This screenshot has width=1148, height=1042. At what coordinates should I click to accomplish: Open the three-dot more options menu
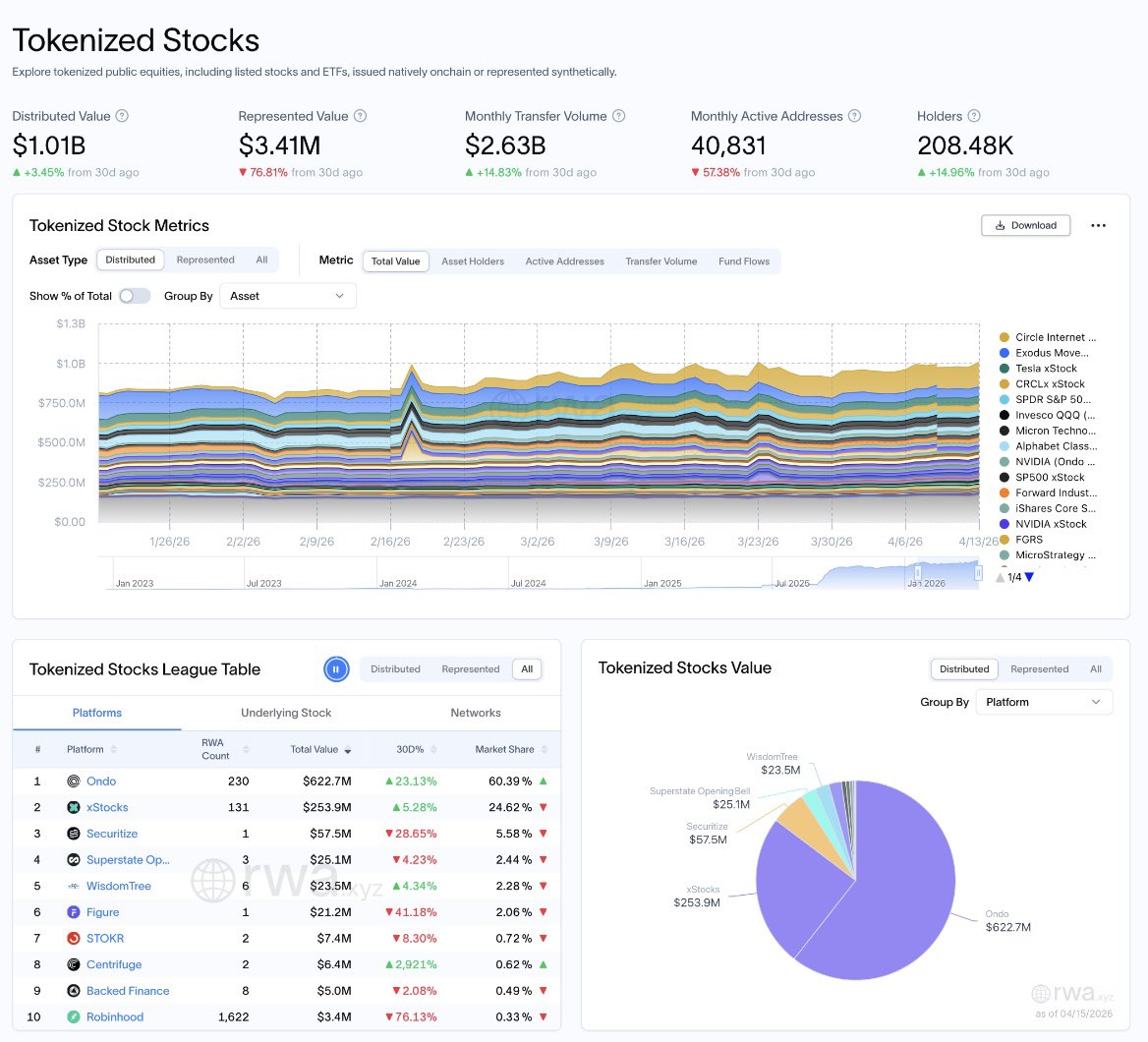point(1098,225)
